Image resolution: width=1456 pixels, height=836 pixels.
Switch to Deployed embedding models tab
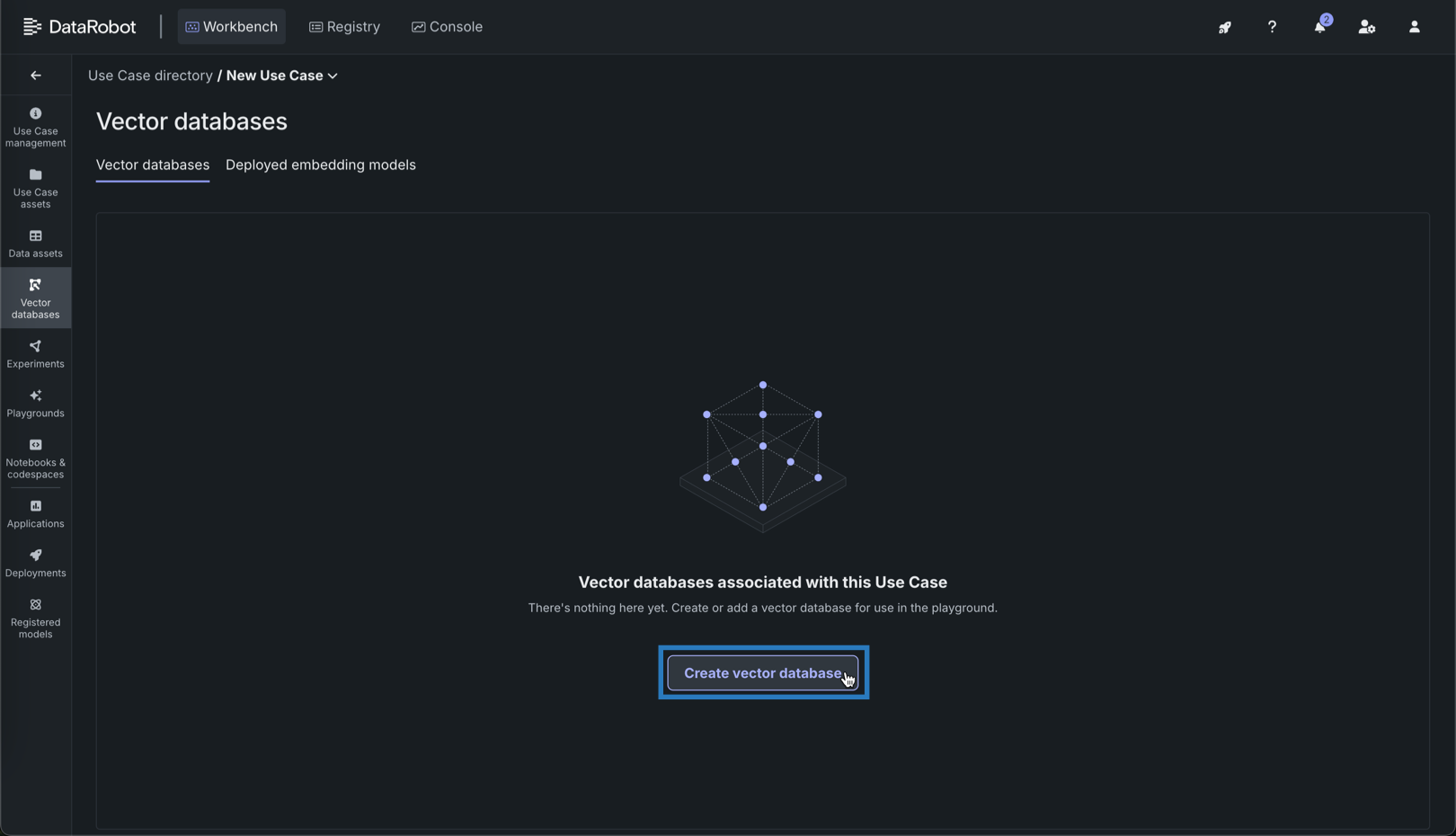pyautogui.click(x=320, y=165)
